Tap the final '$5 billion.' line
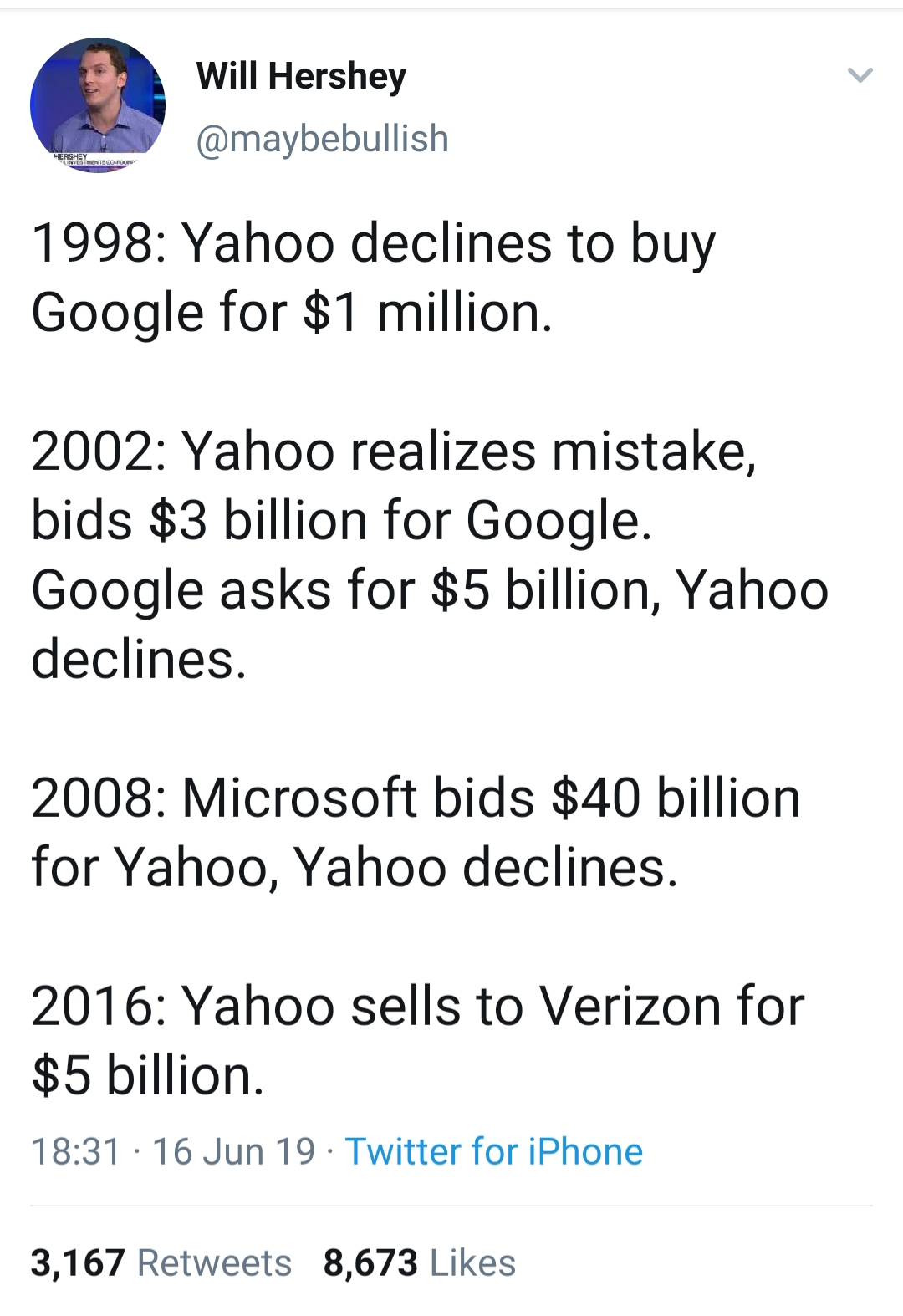 tap(148, 1075)
